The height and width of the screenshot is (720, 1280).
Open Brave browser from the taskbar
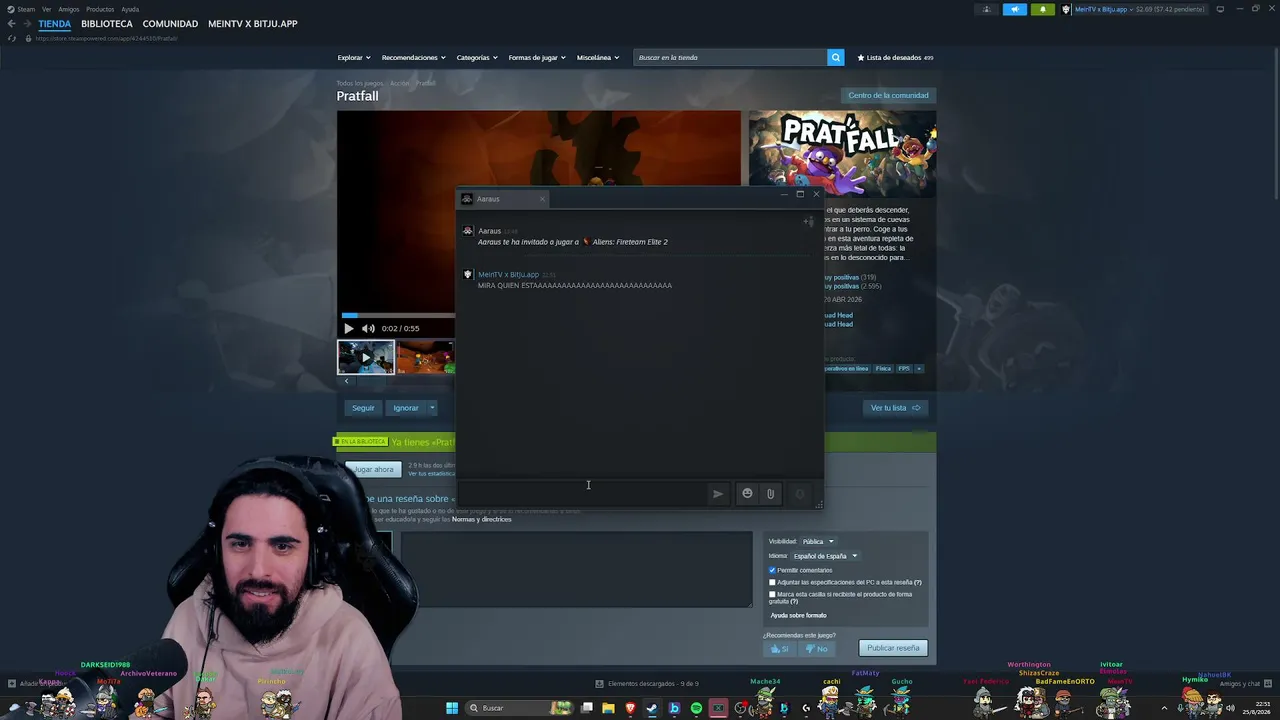click(x=630, y=708)
